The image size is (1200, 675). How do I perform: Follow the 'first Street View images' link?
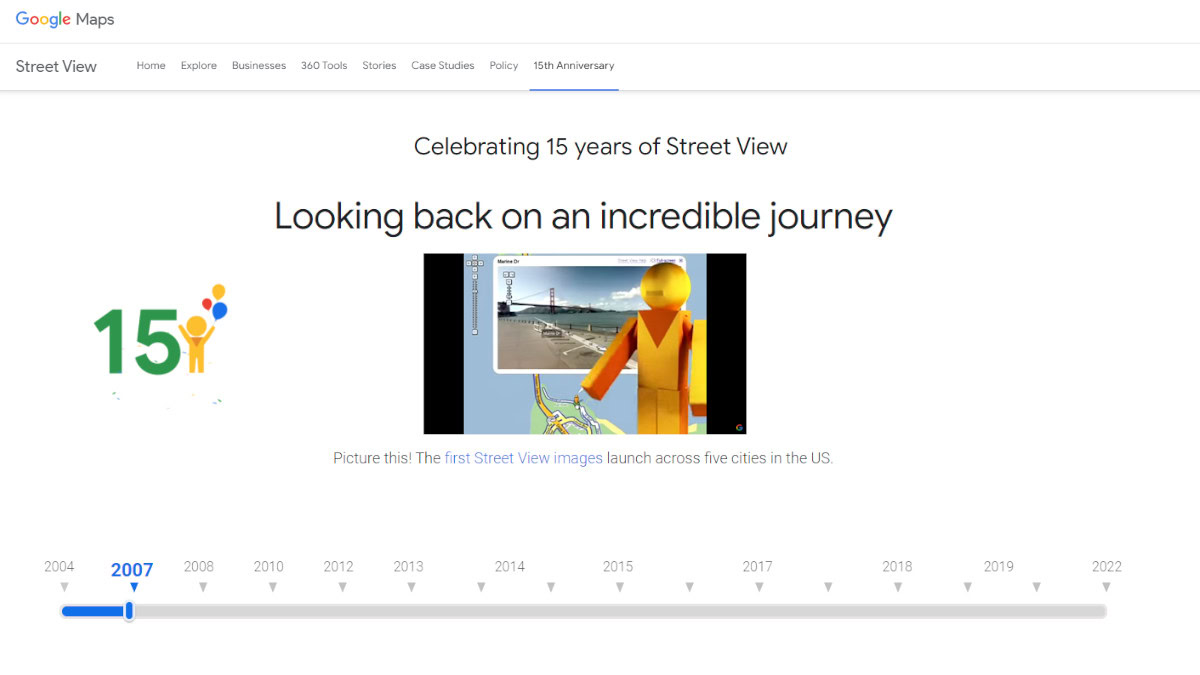[x=524, y=458]
